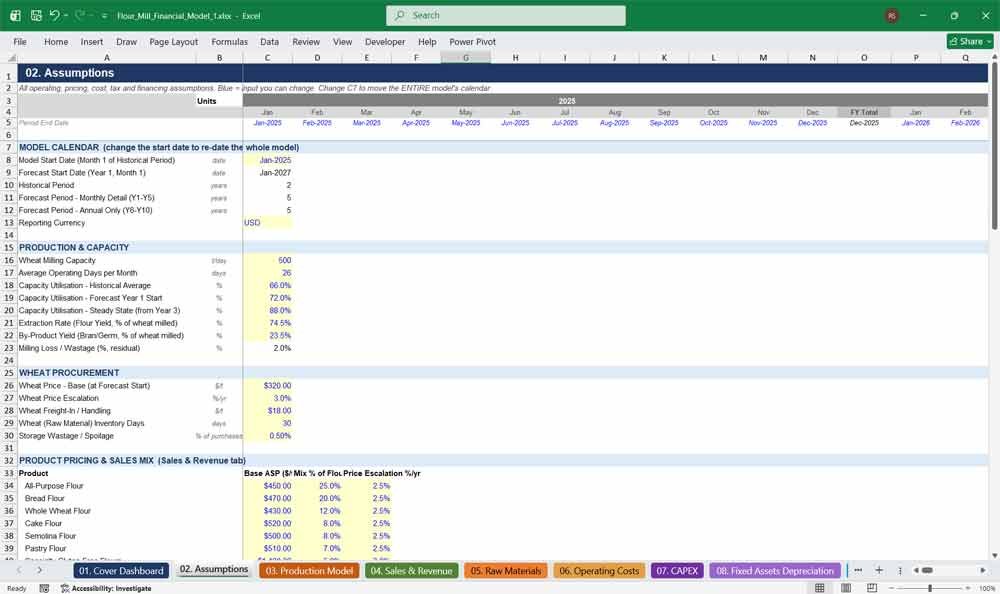The width and height of the screenshot is (1000, 594).
Task: Select row 16 header
Action: pos(9,260)
